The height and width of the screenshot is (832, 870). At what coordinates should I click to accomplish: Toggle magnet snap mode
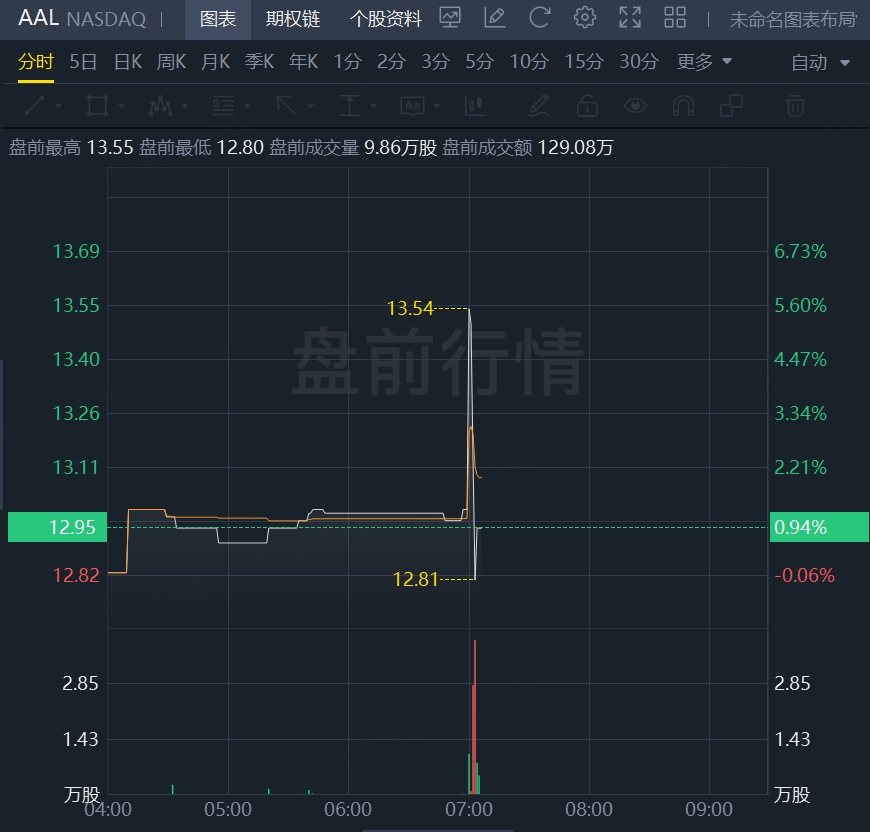pyautogui.click(x=683, y=105)
